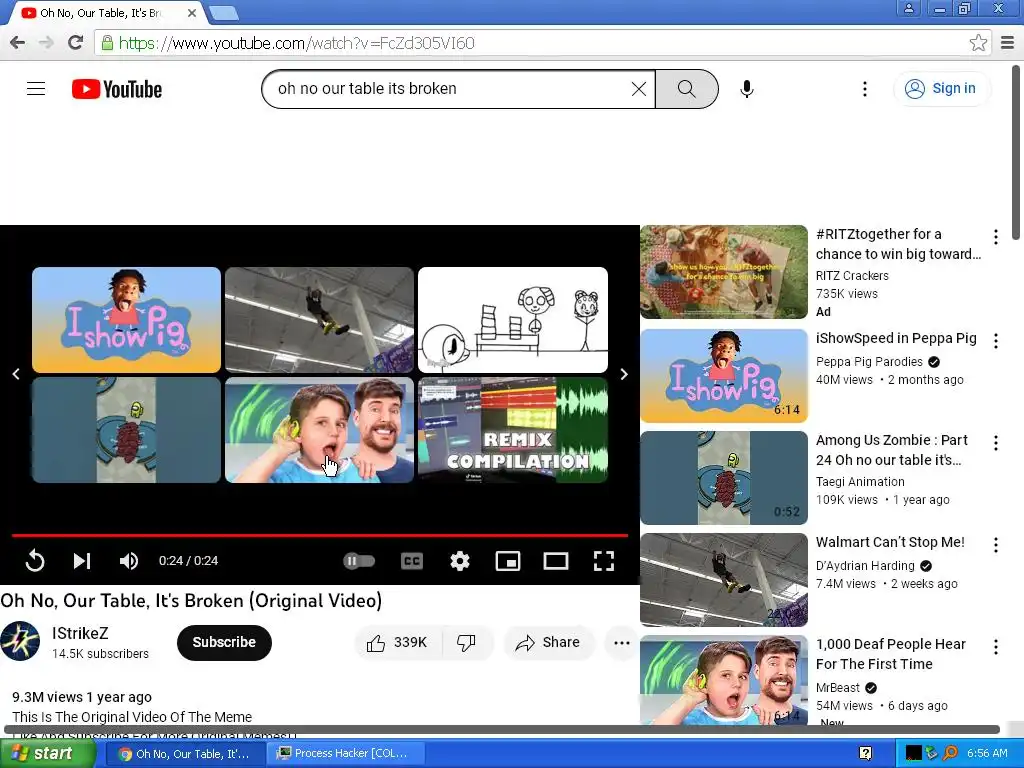Go forward with the browser forward arrow
The width and height of the screenshot is (1024, 768).
click(x=46, y=43)
